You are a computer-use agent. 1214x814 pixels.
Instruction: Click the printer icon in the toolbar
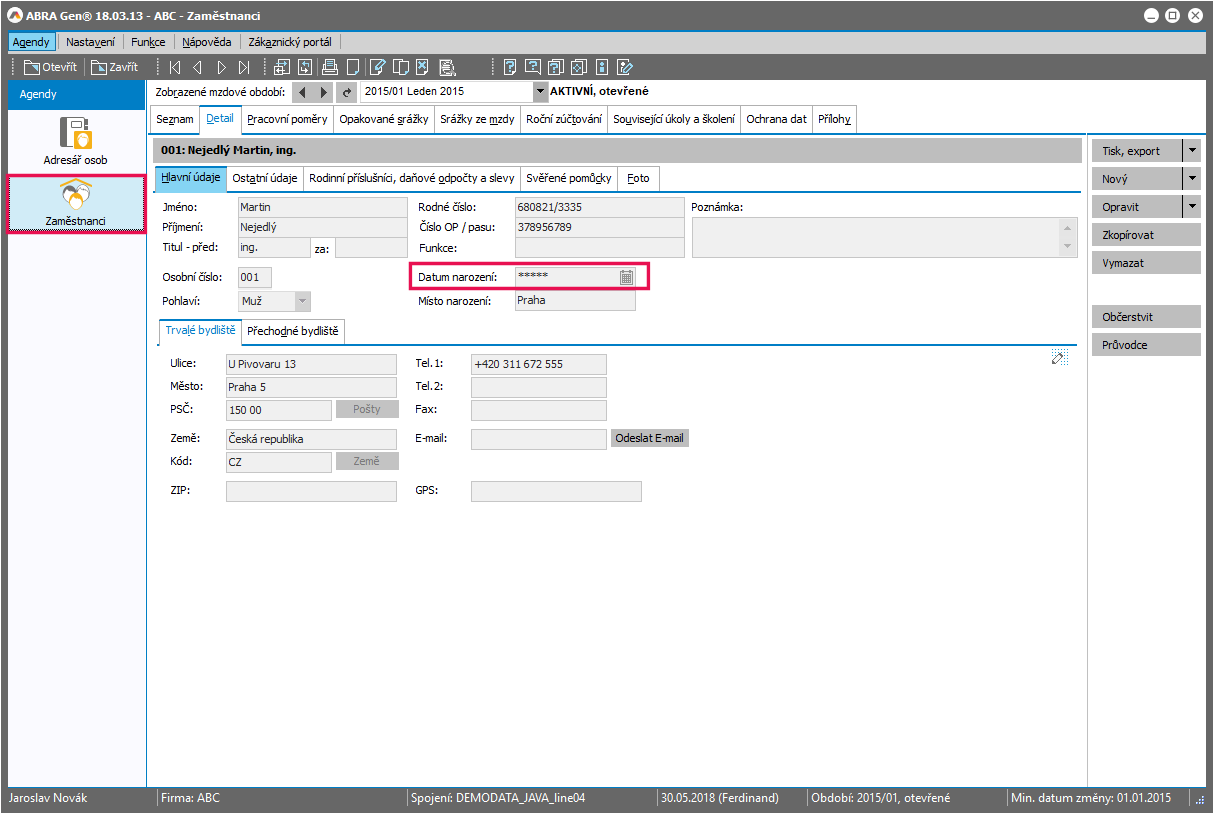click(329, 68)
